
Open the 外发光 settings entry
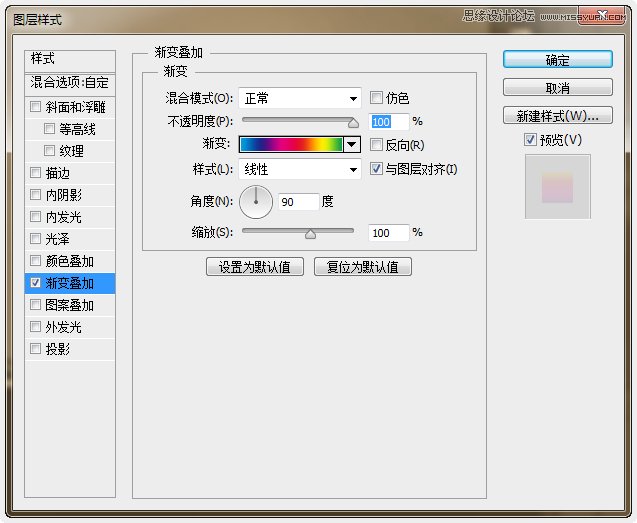coord(64,327)
